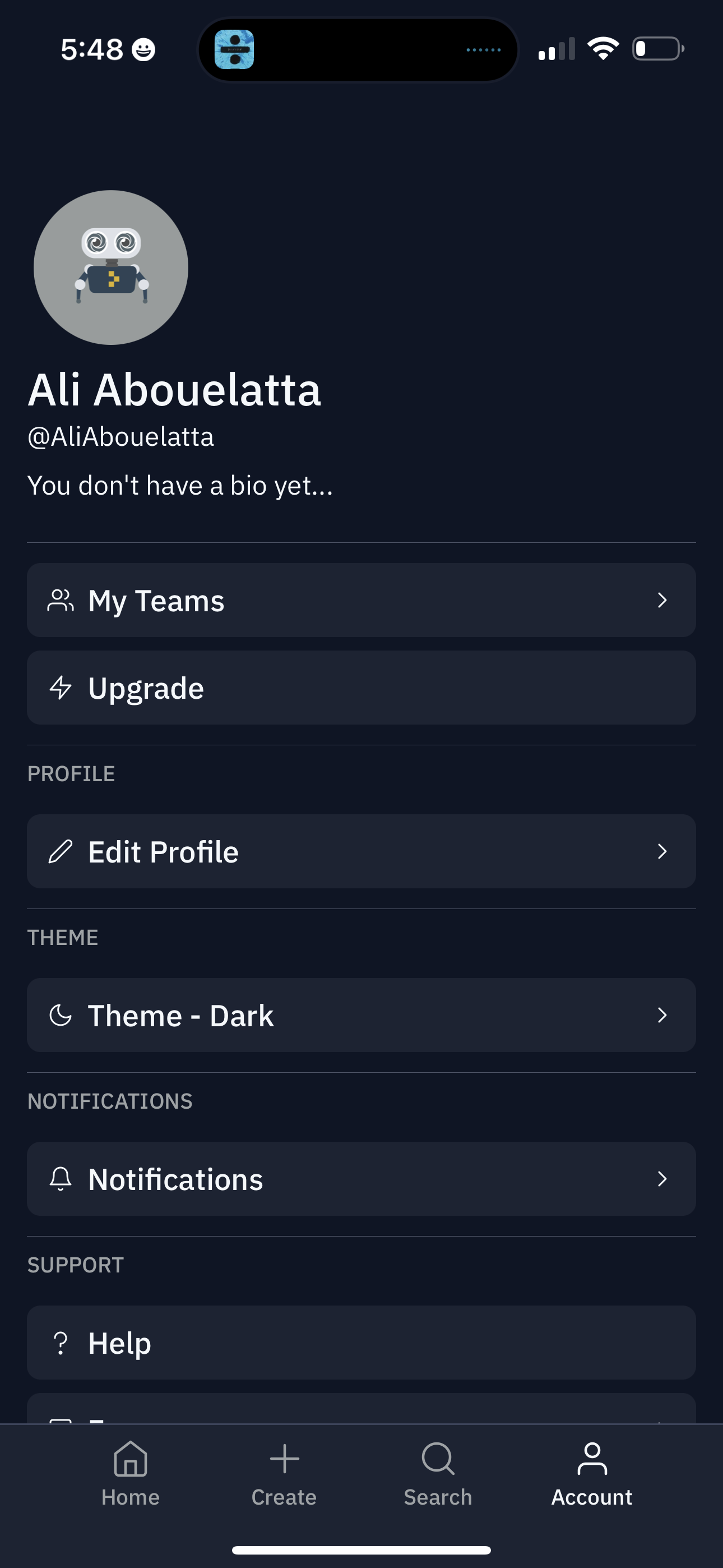Tap the Help question mark icon
Viewport: 723px width, 1568px height.
(x=61, y=1343)
